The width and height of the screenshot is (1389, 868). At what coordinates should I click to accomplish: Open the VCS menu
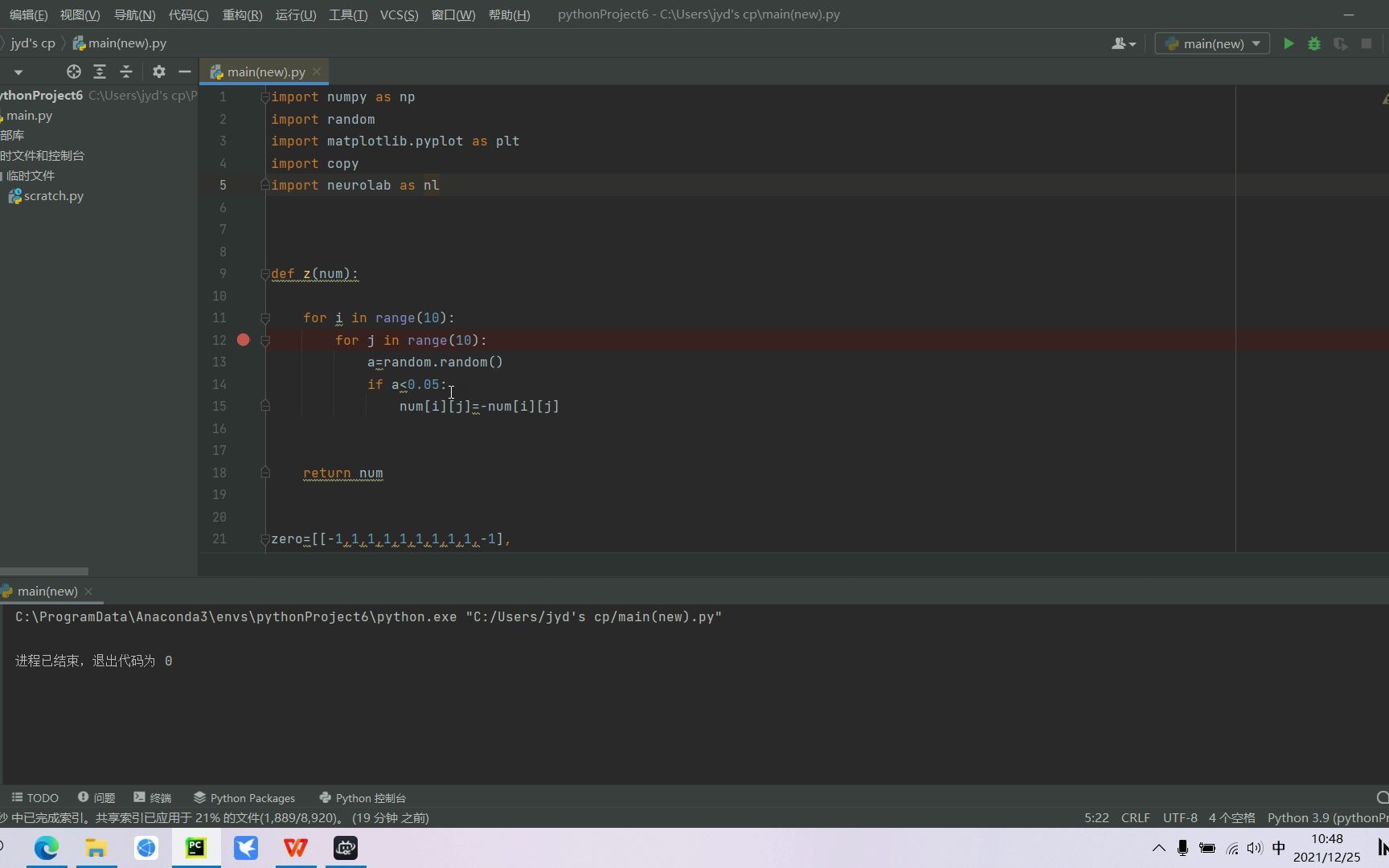(399, 14)
